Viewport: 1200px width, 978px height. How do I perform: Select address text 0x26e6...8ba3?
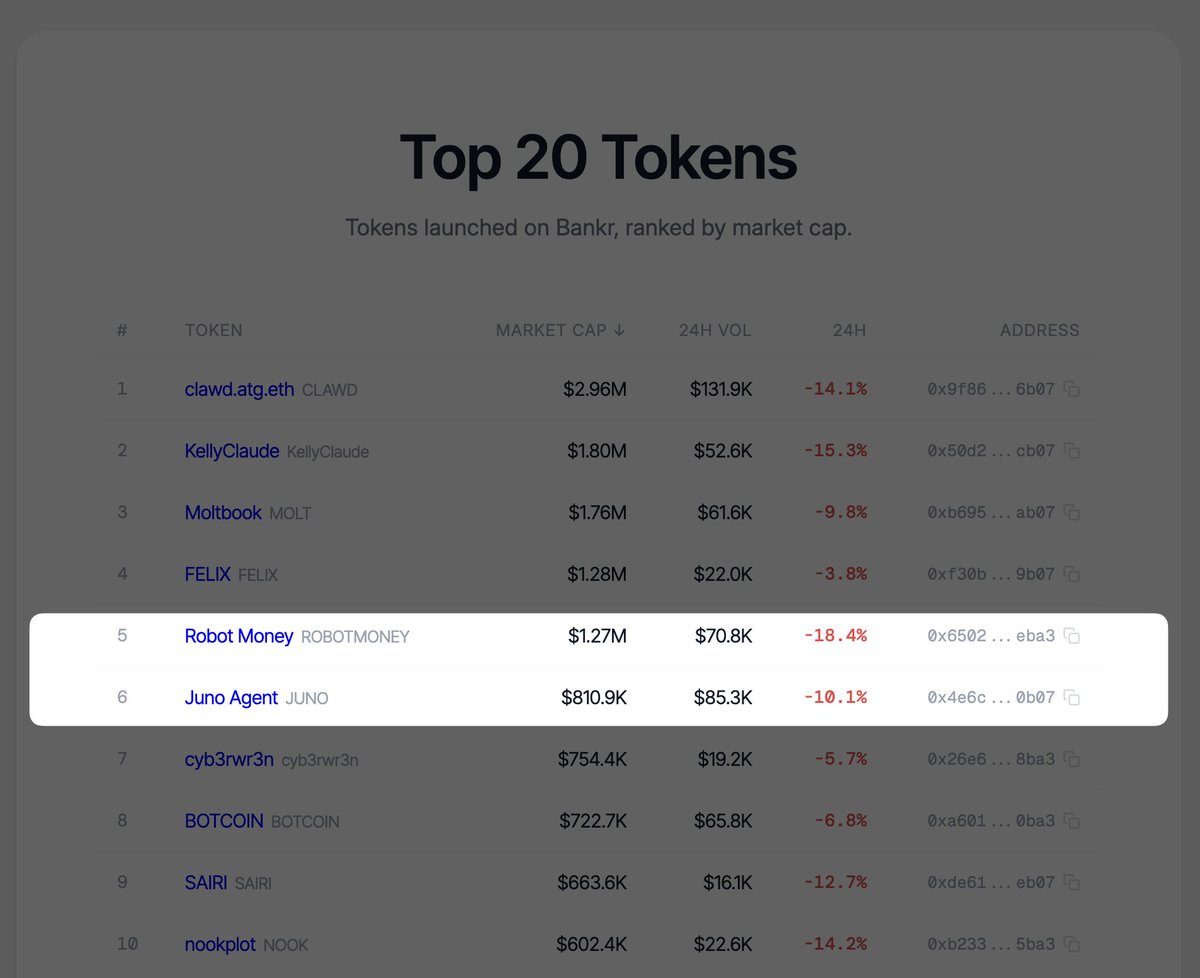click(x=991, y=759)
